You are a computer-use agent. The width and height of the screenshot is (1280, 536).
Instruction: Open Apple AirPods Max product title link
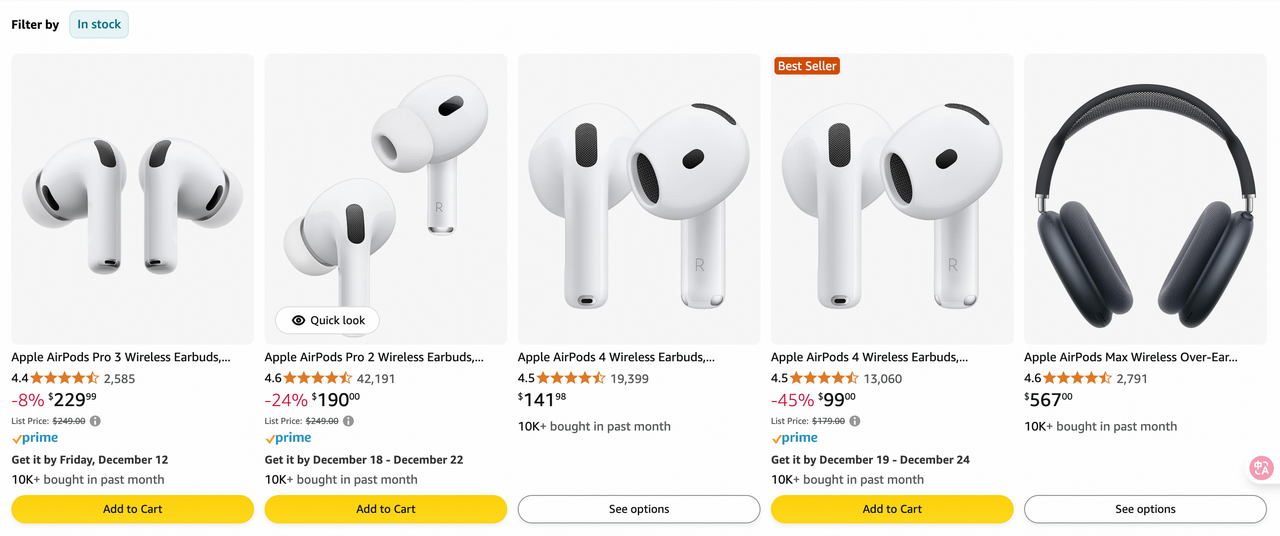(1130, 357)
